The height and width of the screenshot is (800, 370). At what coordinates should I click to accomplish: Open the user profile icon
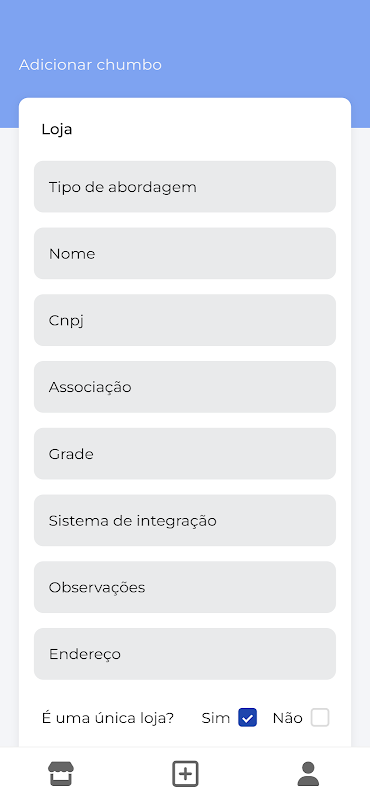(x=308, y=774)
